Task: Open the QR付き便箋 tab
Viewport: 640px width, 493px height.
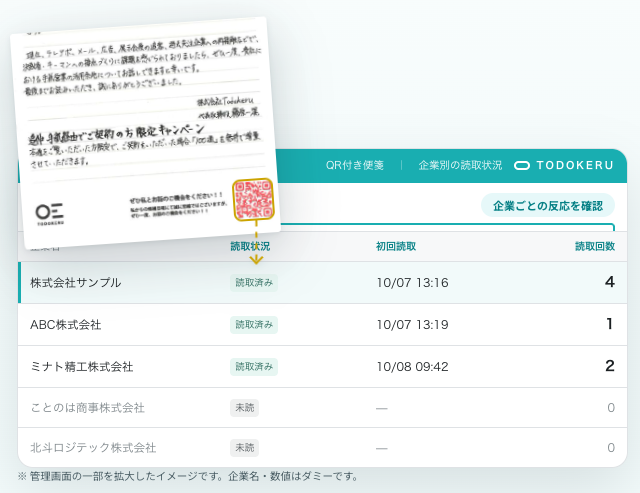Action: click(355, 165)
